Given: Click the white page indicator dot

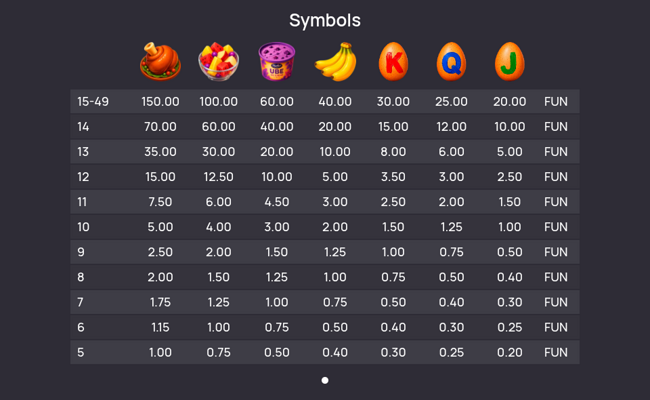Looking at the screenshot, I should [x=325, y=380].
